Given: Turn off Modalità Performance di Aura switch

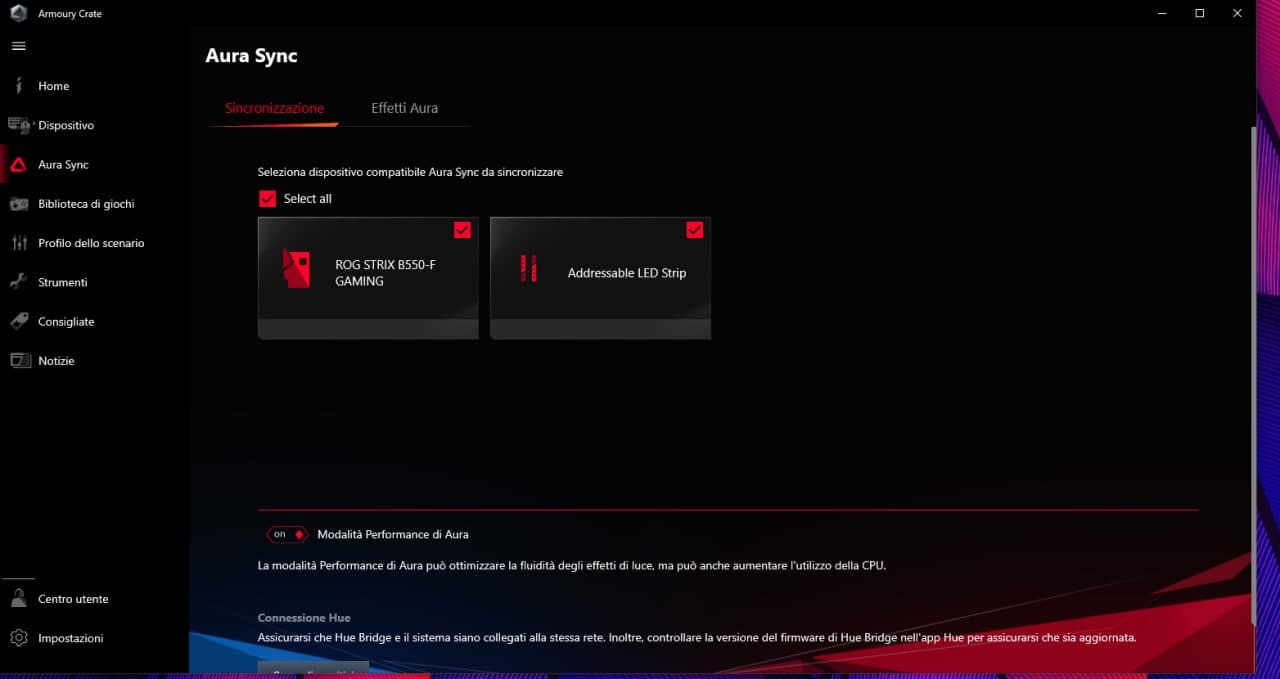Looking at the screenshot, I should (287, 534).
